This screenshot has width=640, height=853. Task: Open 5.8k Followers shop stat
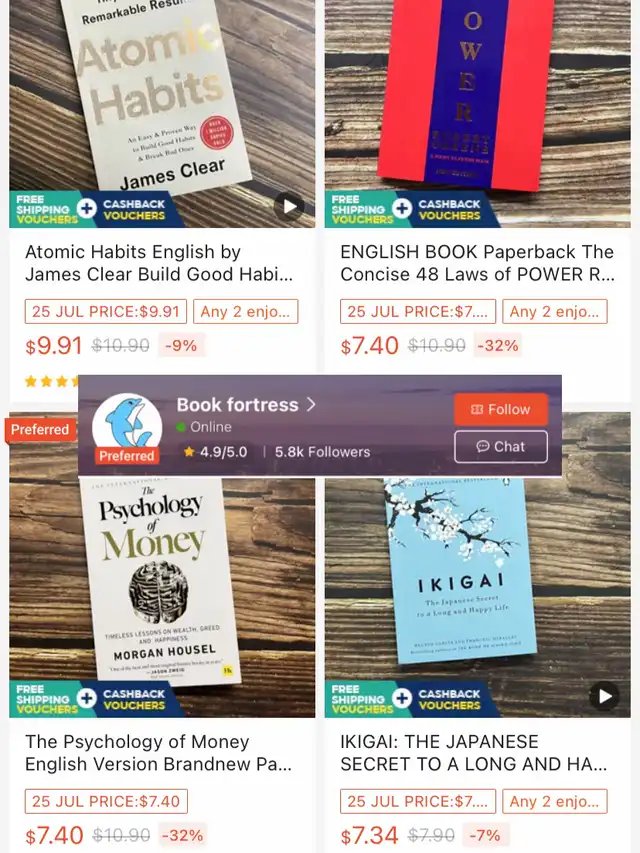click(x=322, y=452)
